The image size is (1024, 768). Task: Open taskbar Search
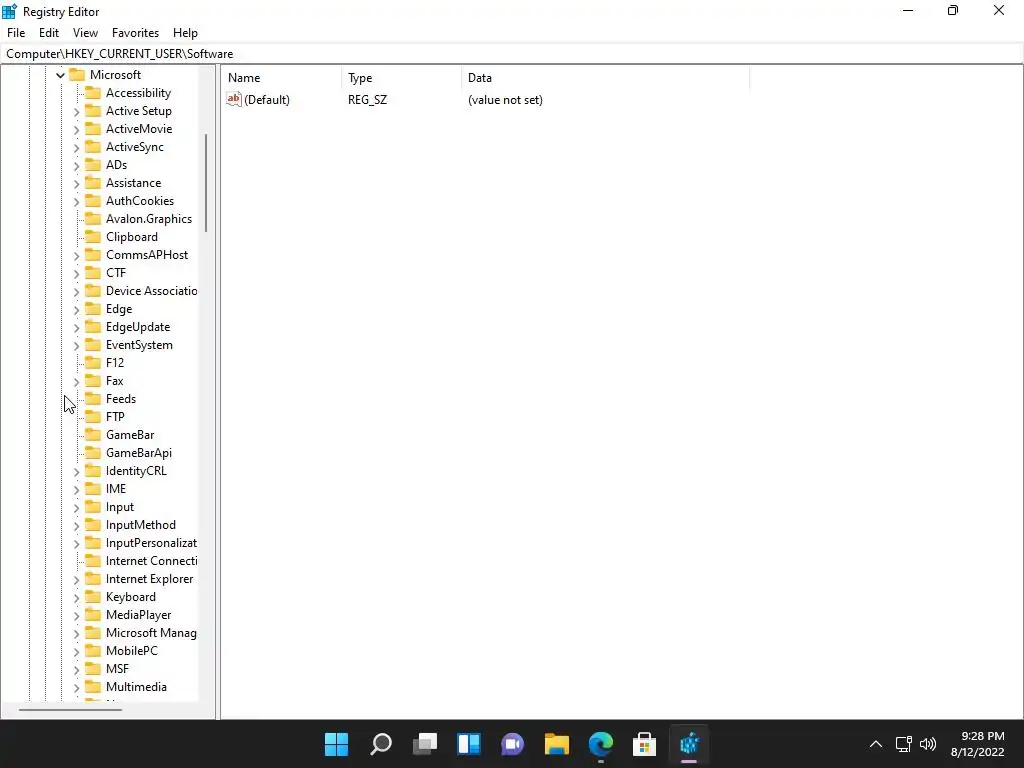point(381,744)
